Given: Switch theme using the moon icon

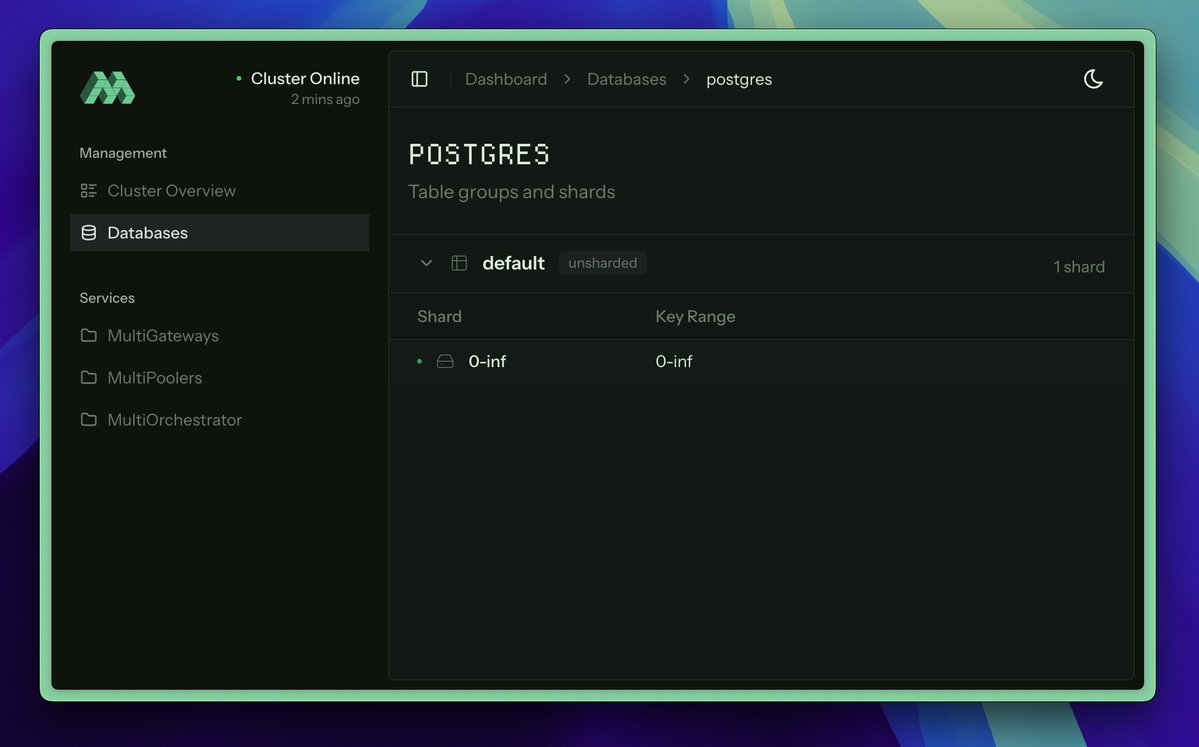Looking at the screenshot, I should click(x=1093, y=78).
